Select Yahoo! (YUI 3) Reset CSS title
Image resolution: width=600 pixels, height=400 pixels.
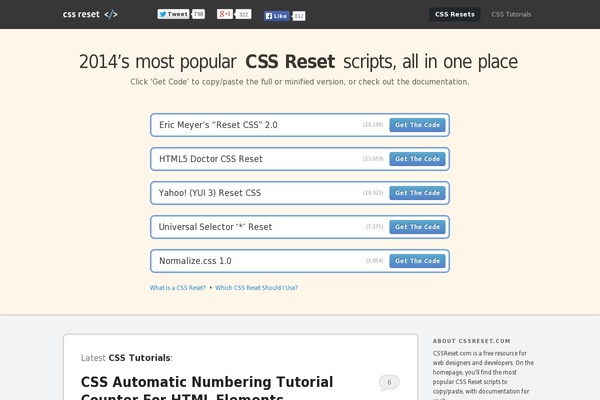(210, 193)
